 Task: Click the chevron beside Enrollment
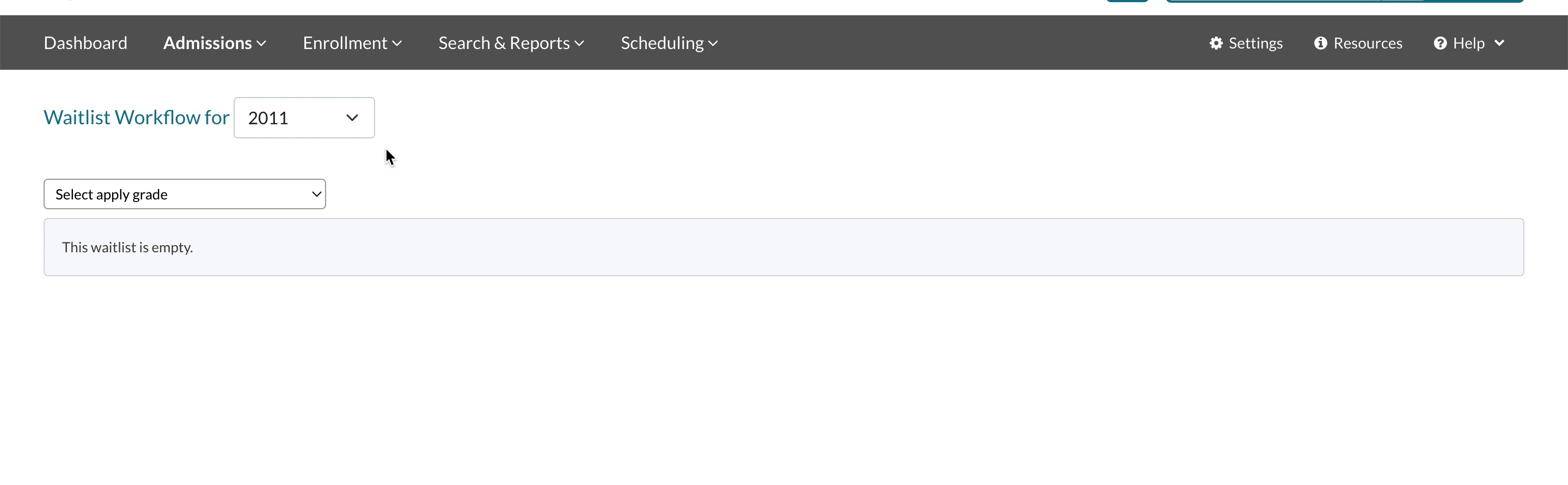[397, 44]
